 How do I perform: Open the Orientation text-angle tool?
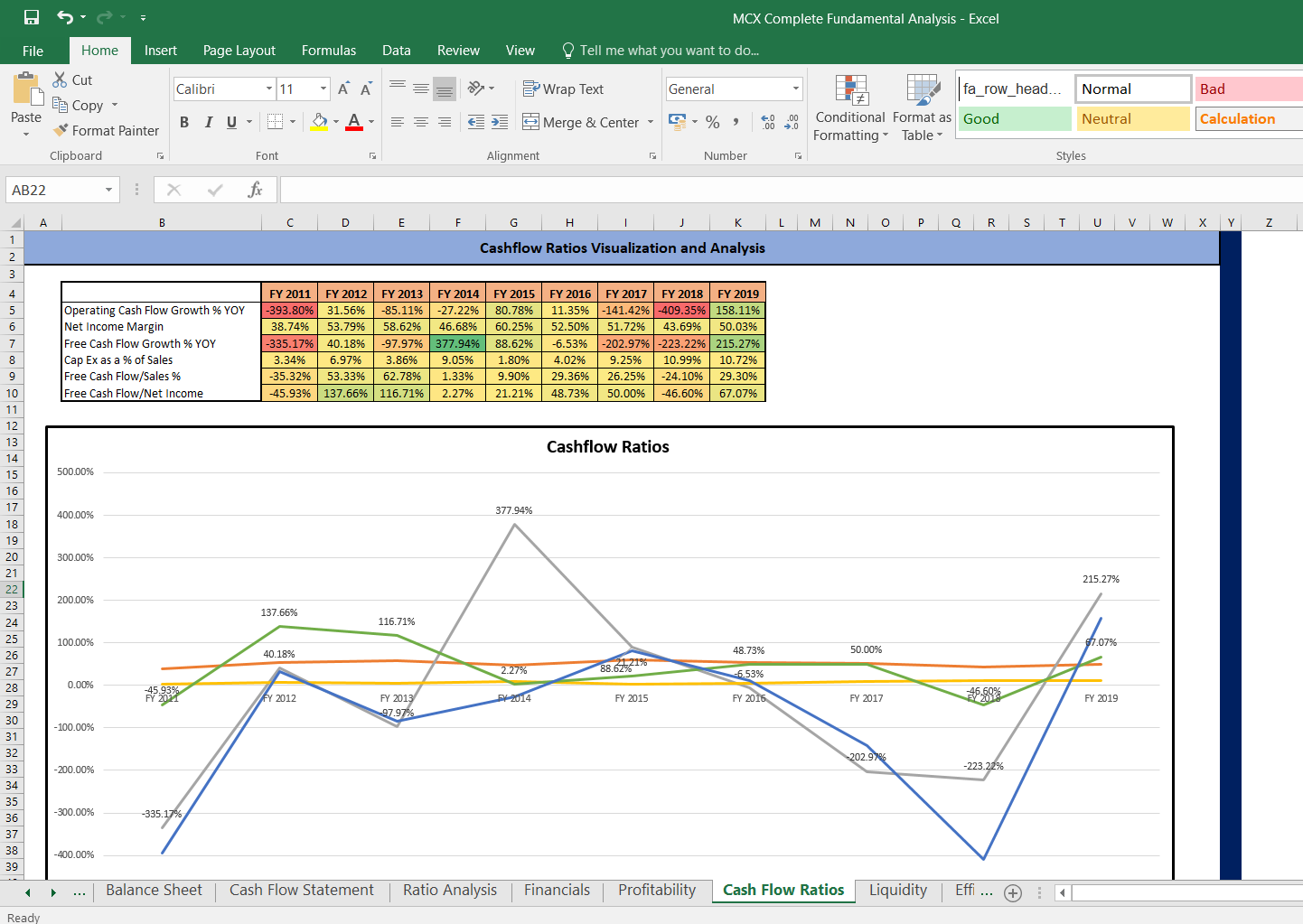[x=476, y=89]
